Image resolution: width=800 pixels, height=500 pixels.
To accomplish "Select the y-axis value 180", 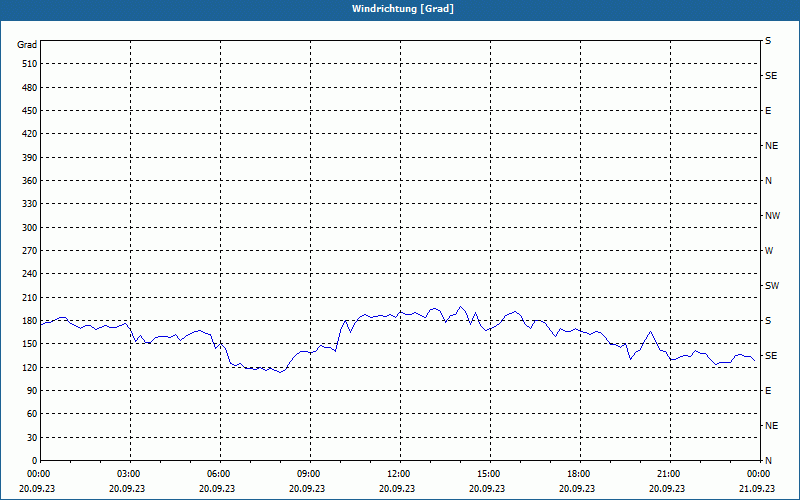I will point(30,321).
